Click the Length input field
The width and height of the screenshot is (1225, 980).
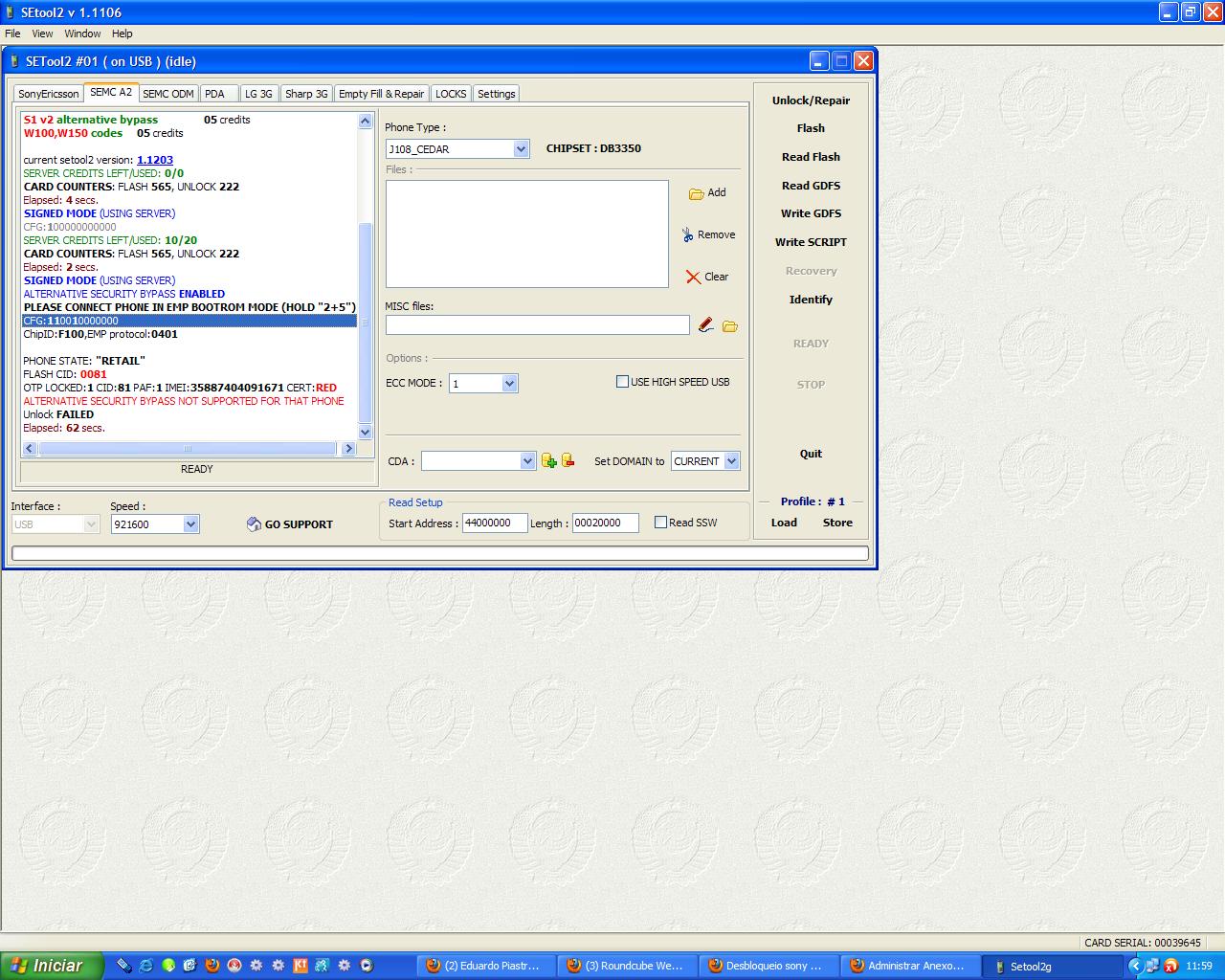pos(605,523)
